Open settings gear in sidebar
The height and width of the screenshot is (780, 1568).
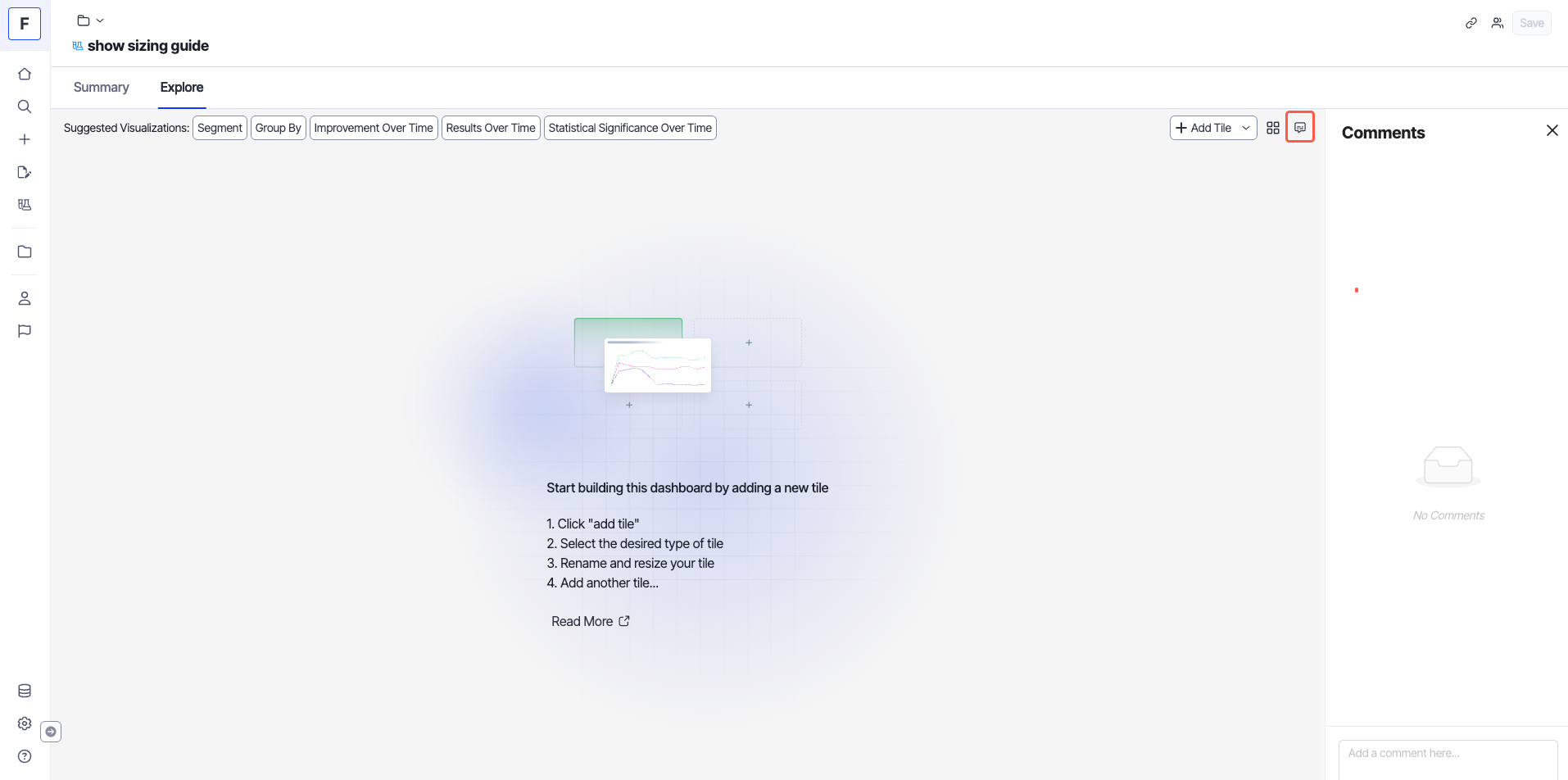[x=25, y=723]
